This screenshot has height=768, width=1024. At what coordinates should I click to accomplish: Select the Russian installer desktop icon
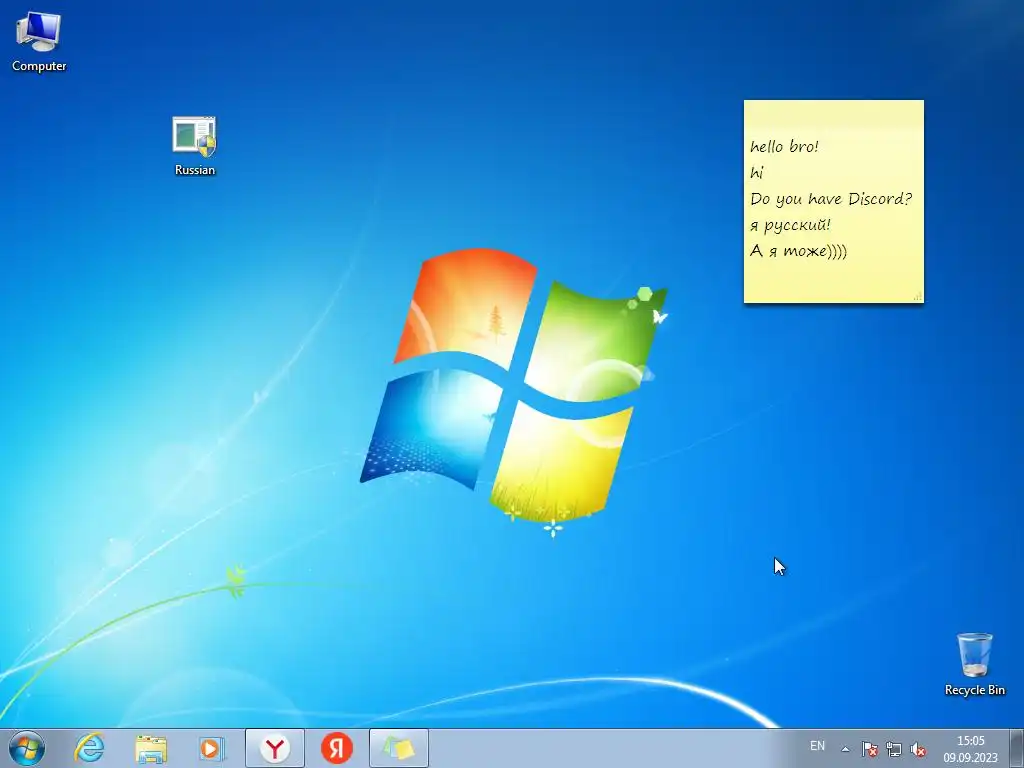tap(194, 145)
